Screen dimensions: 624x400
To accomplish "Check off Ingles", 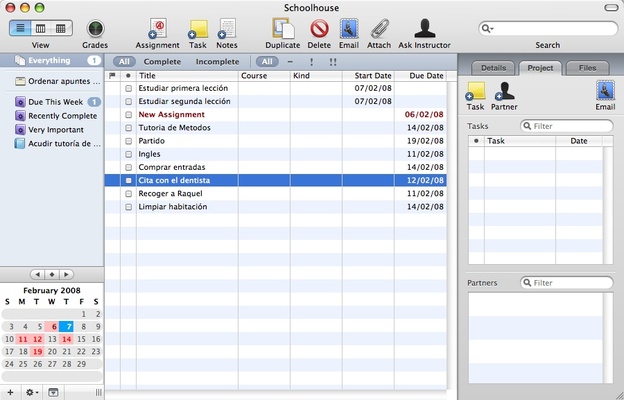I will pos(129,154).
